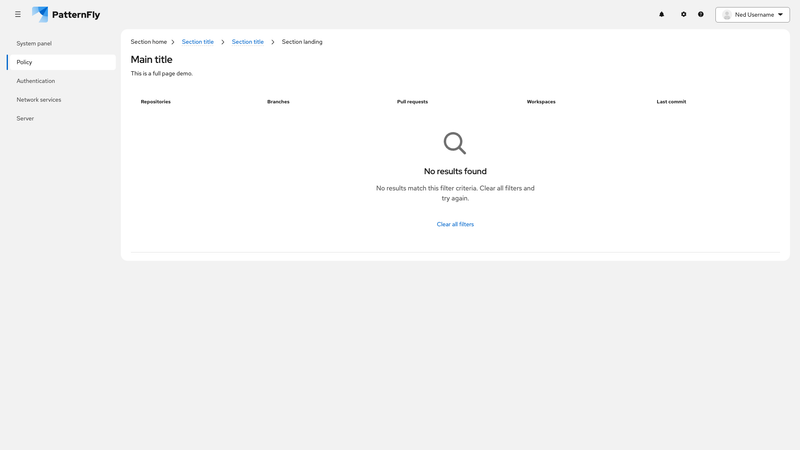Screen dimensions: 800x450
Task: Expand the Ned Username dropdown
Action: [753, 15]
